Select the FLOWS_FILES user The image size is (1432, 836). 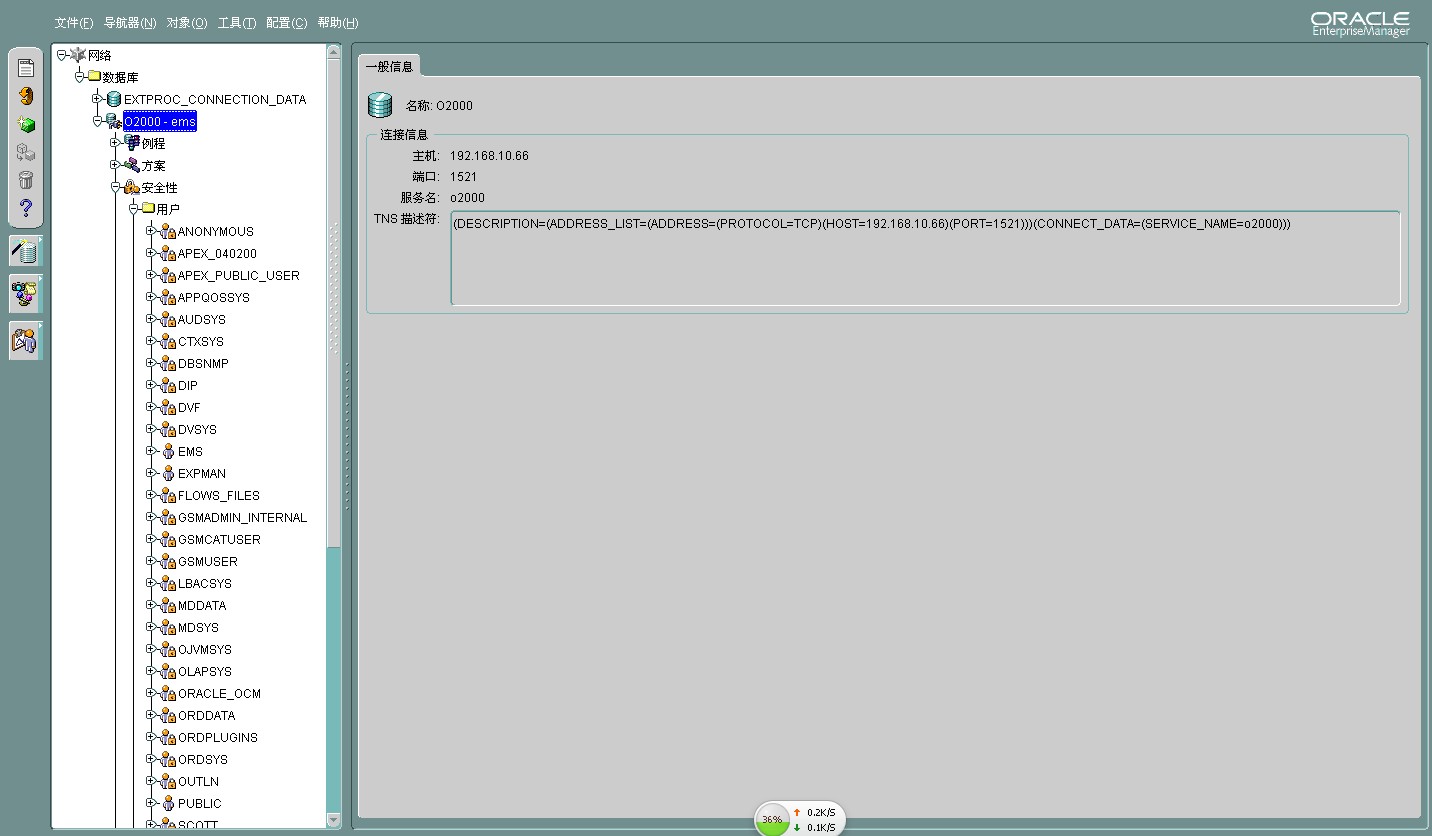tap(219, 495)
